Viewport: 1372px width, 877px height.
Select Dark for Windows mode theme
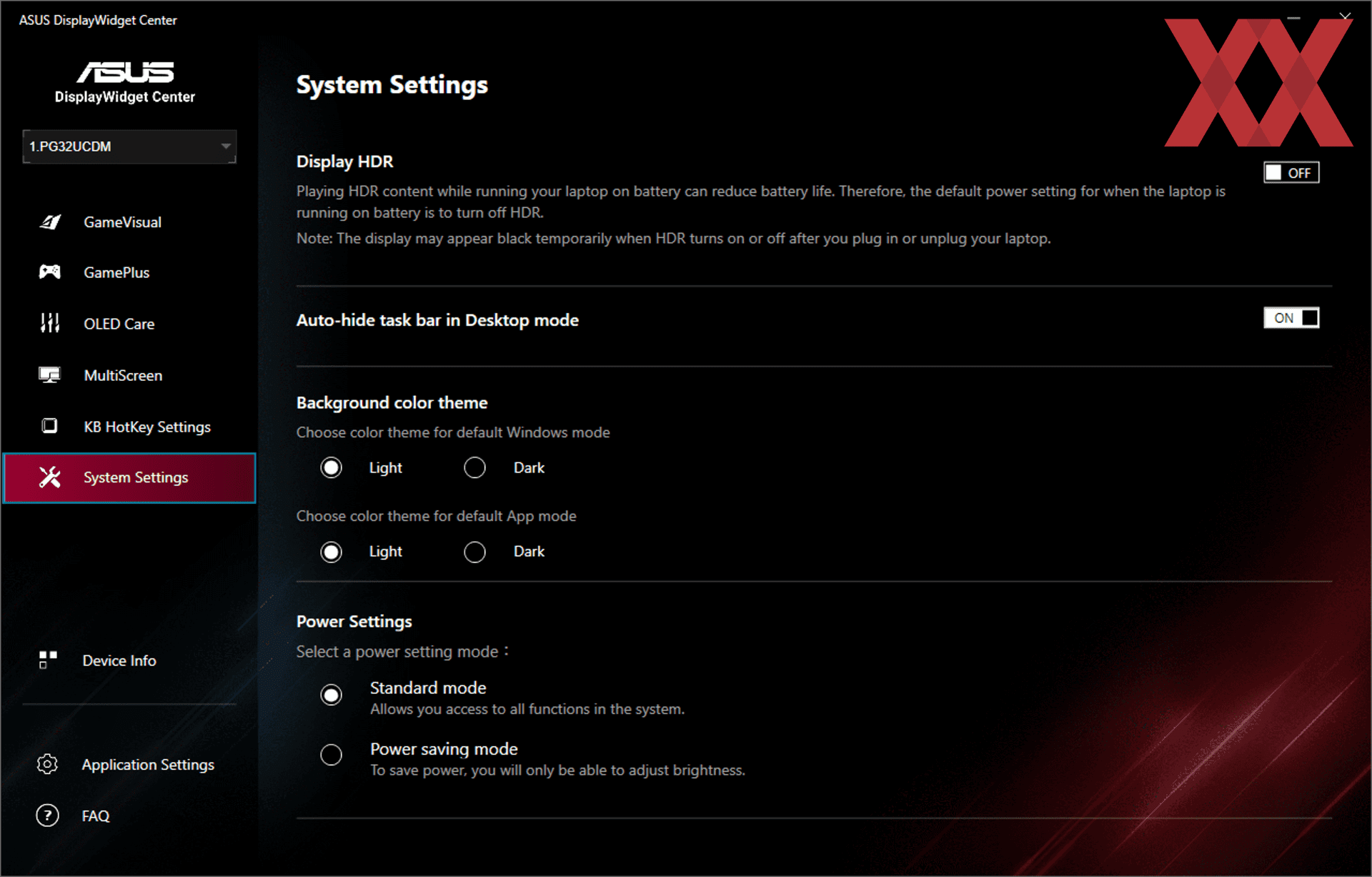pyautogui.click(x=474, y=467)
